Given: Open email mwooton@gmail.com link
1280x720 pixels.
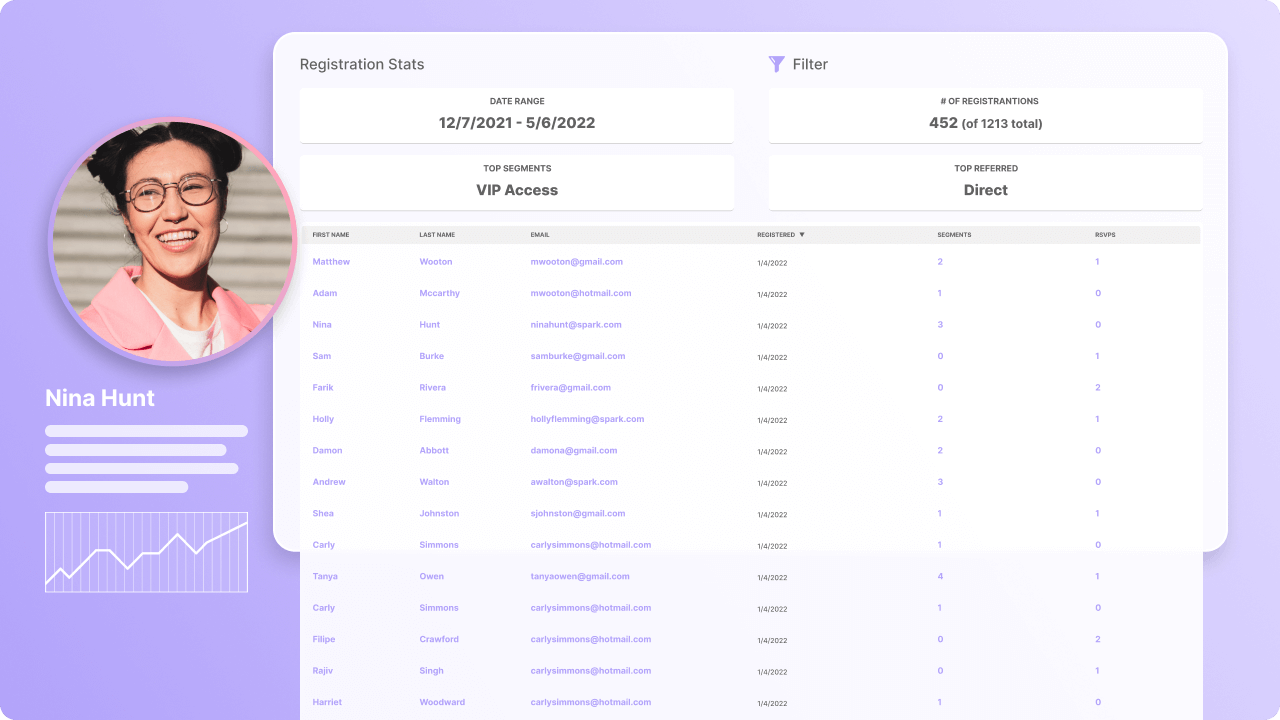Looking at the screenshot, I should (576, 262).
